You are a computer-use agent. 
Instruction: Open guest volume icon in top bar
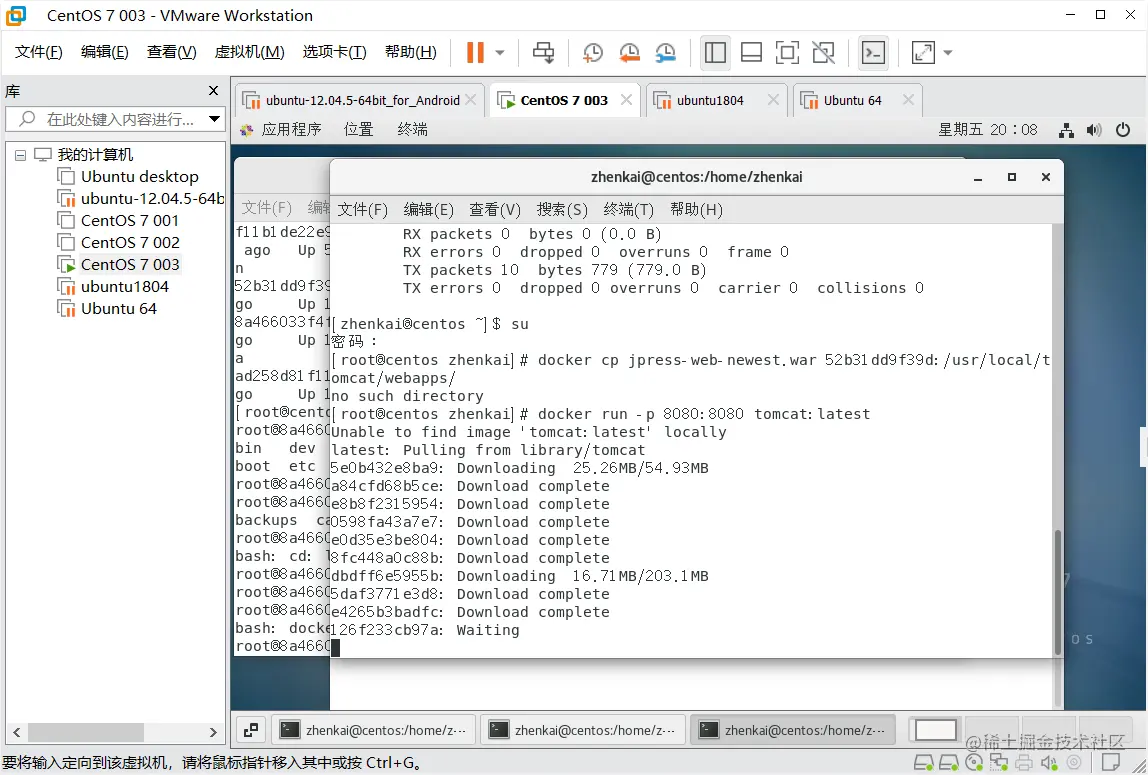click(x=1094, y=130)
